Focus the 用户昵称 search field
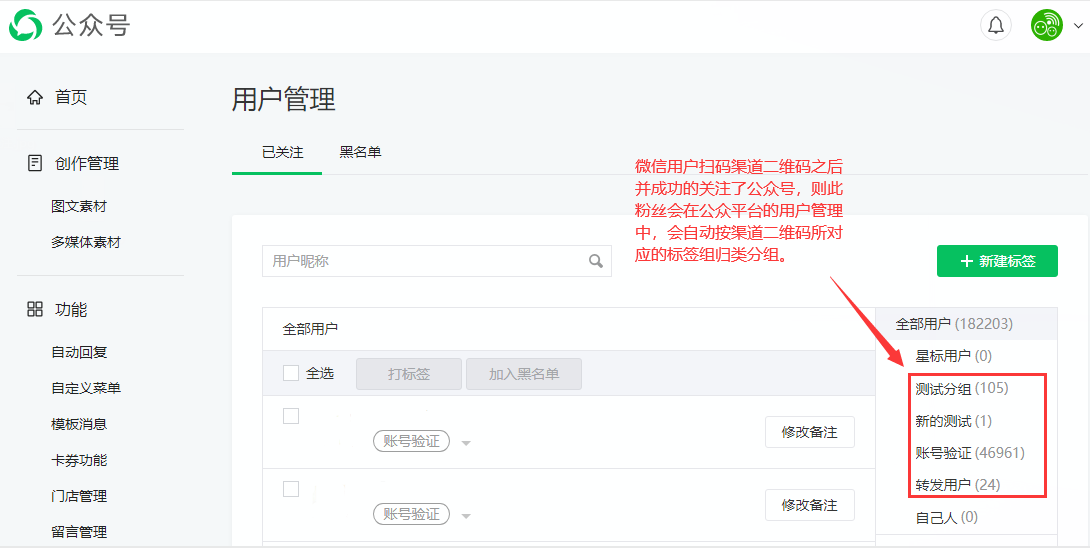 point(425,261)
